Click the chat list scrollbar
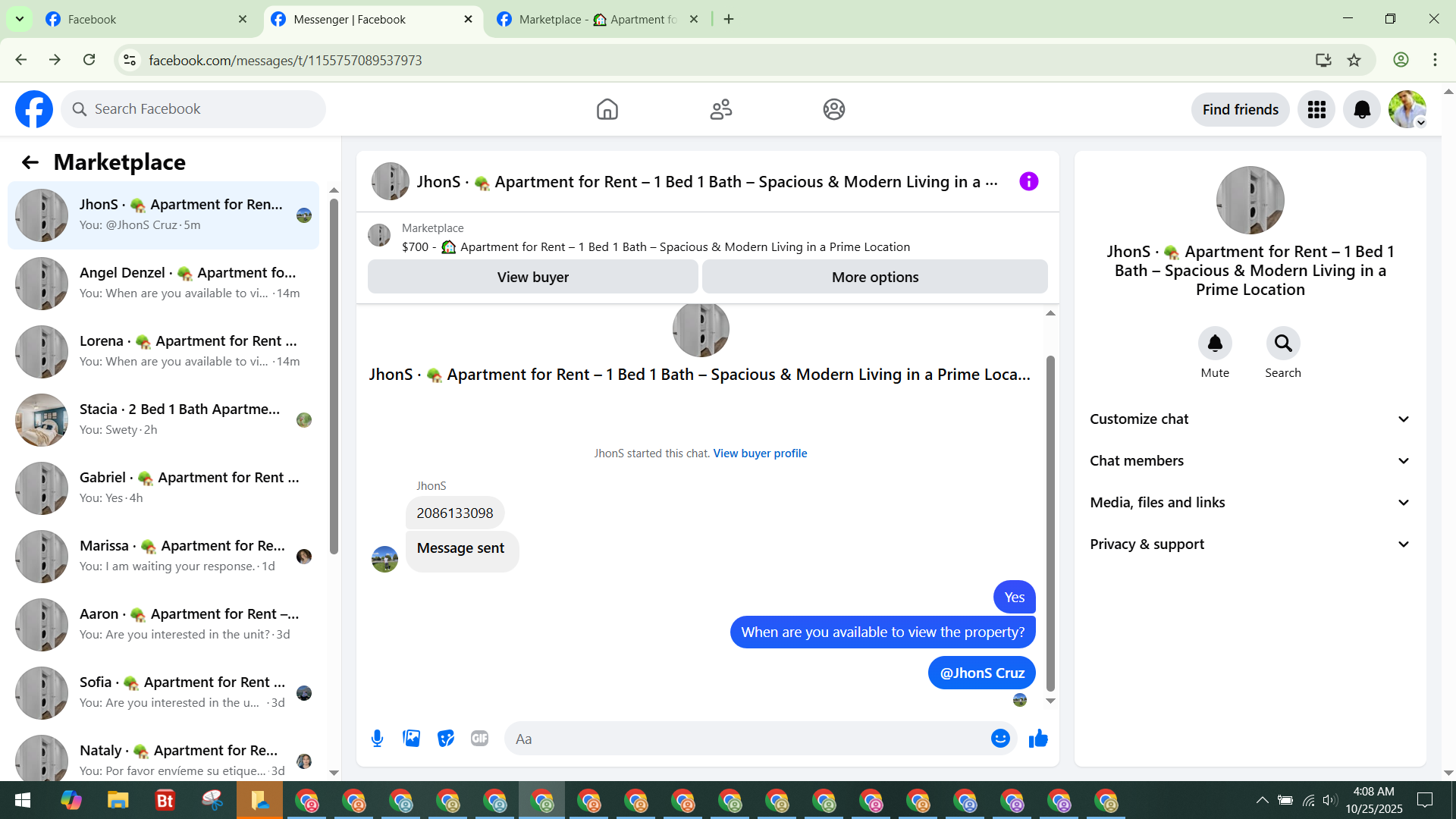 tap(334, 377)
